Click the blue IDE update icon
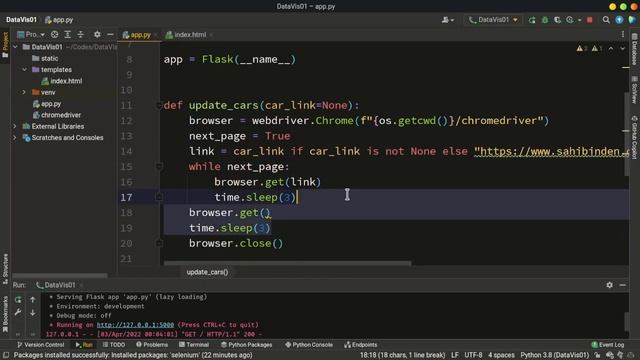Screen dimensions: 640x360 point(619,20)
